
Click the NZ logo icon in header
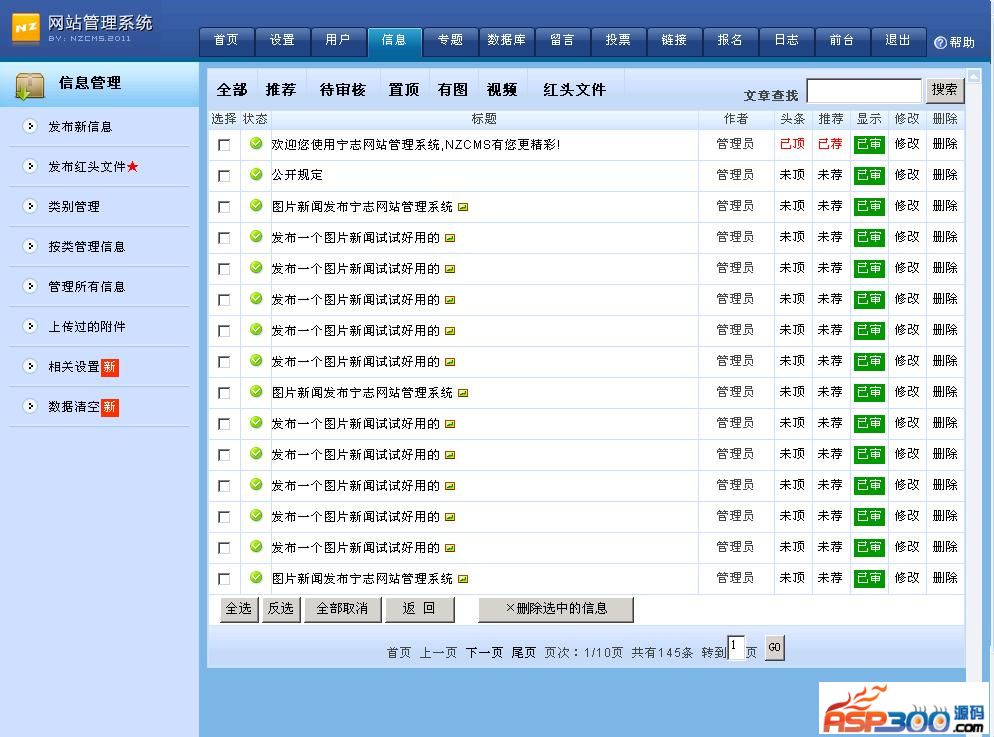(x=26, y=28)
